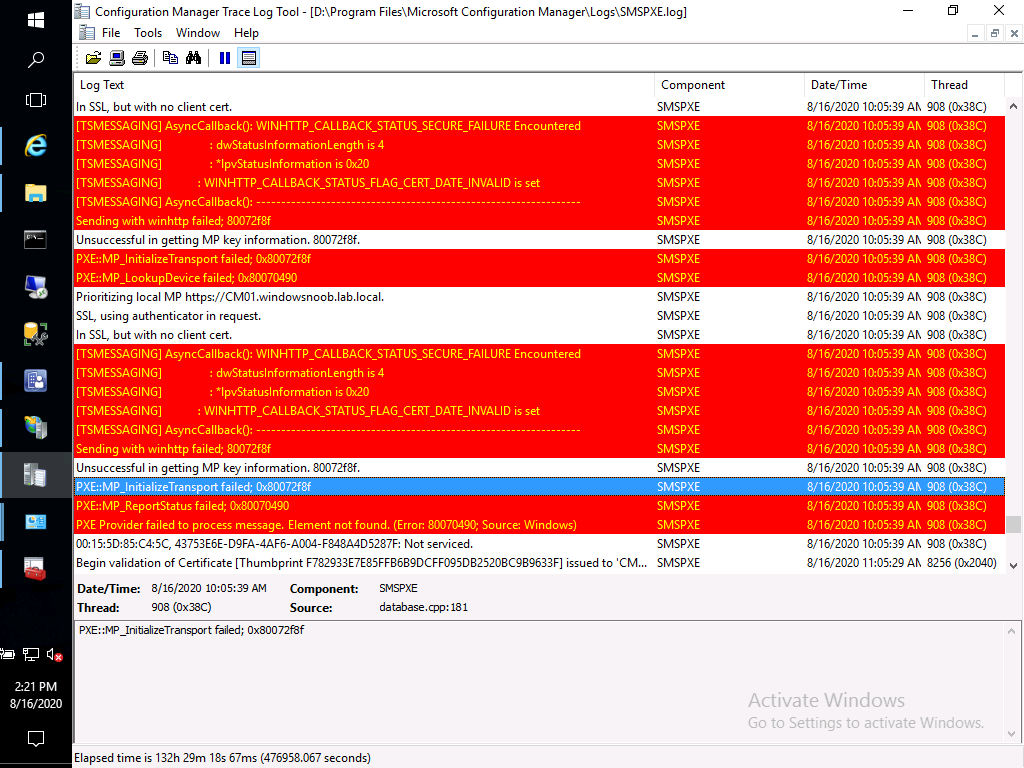This screenshot has height=768, width=1024.
Task: Click the thread cell '8256 (0x2040)'
Action: 961,563
